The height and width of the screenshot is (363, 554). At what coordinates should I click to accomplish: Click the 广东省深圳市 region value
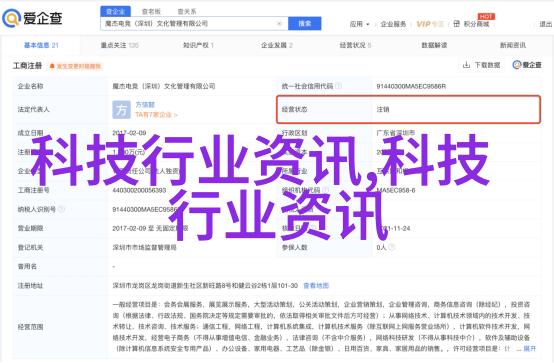(x=395, y=133)
